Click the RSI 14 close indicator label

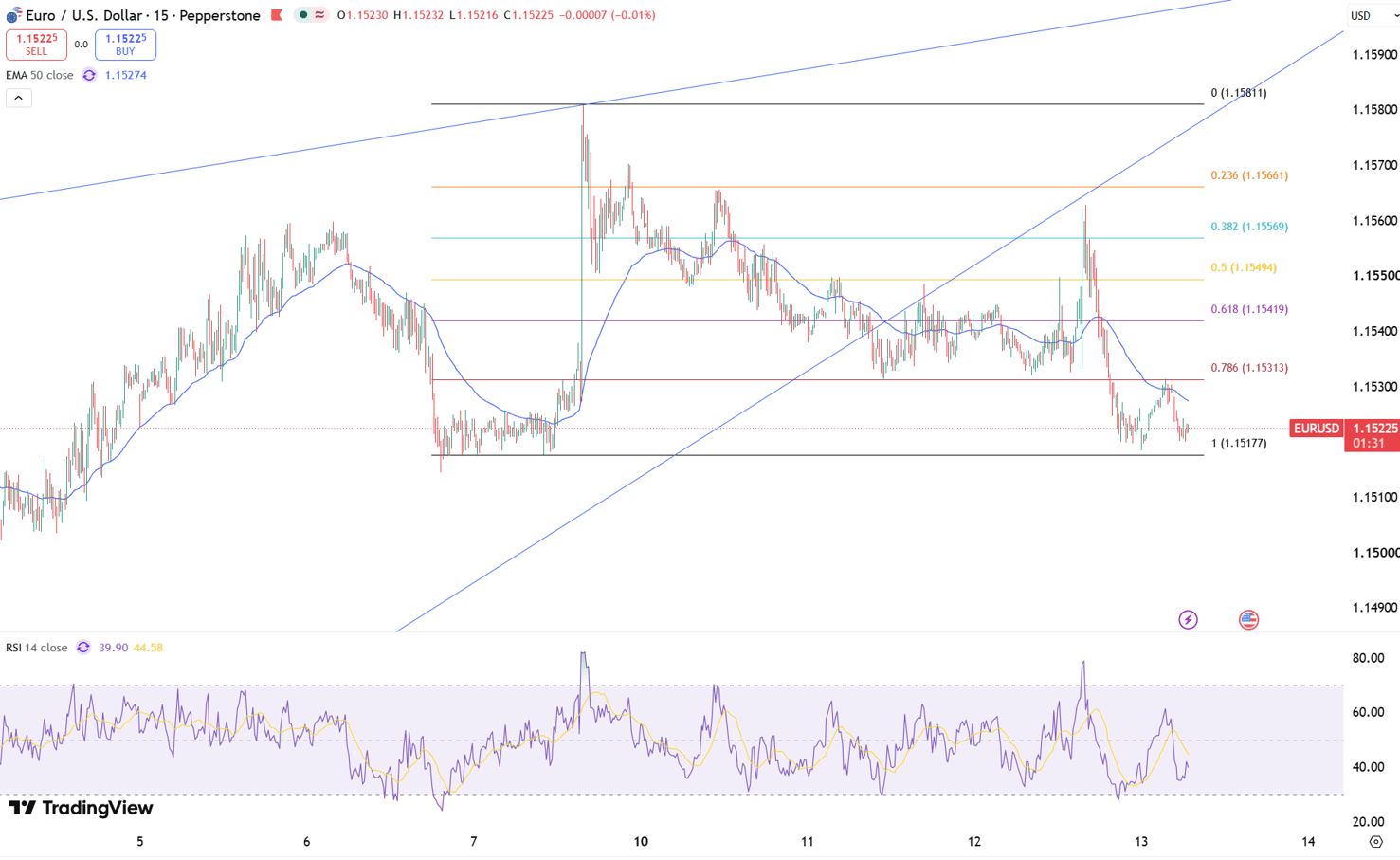tap(36, 648)
